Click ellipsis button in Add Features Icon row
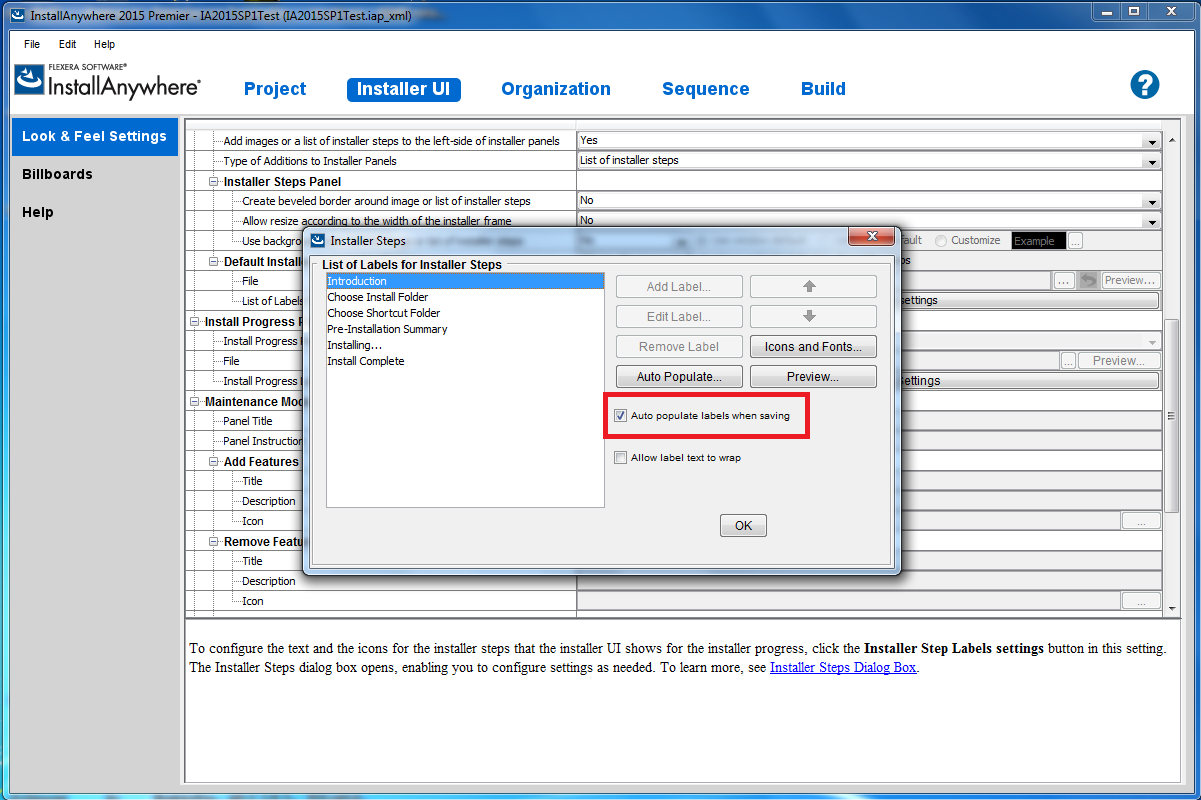Screen dimensions: 1201x800 point(1141,521)
